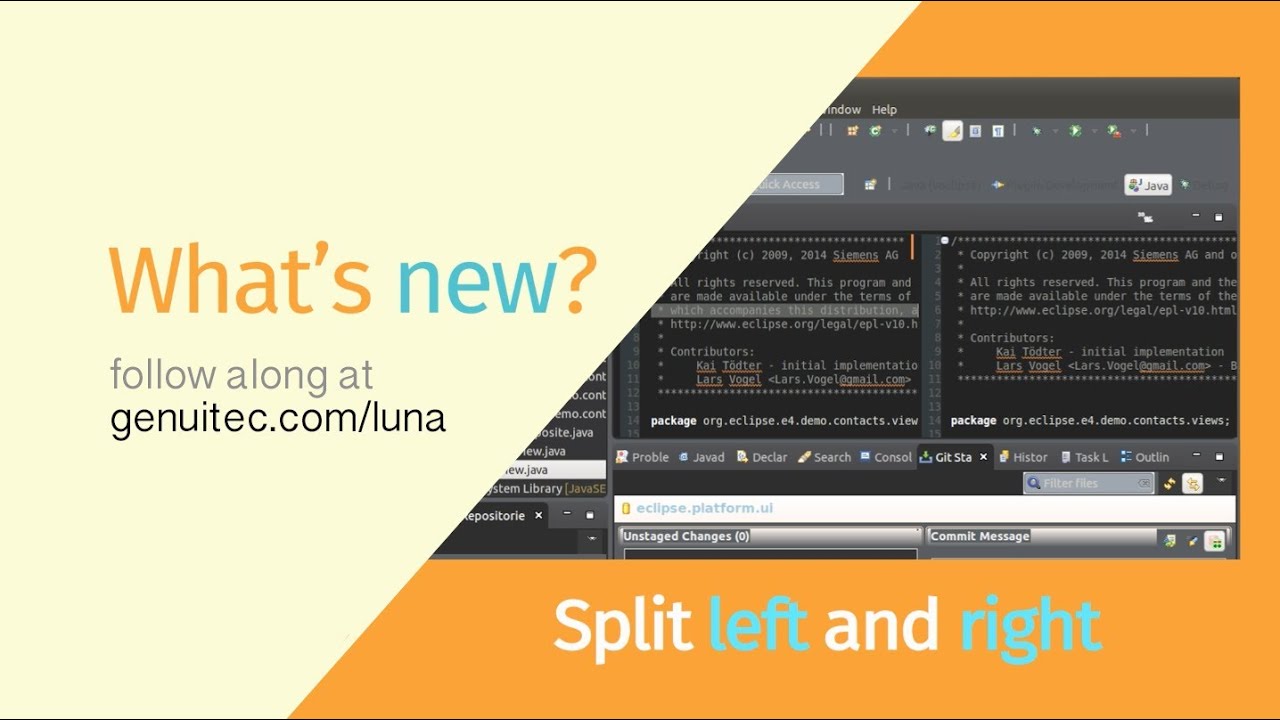Click the package declaration in right editor pane

click(x=1090, y=421)
